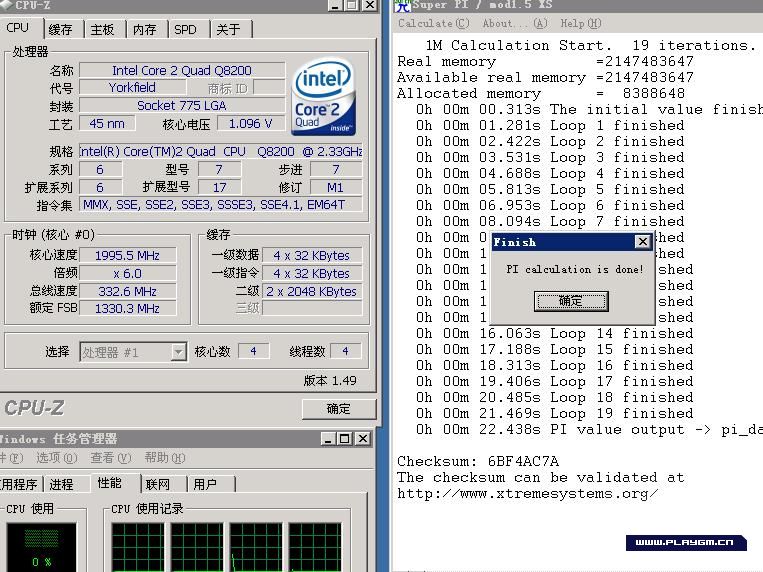Image resolution: width=763 pixels, height=572 pixels.
Task: Click the processor name field Intel Core 2 Quad Q8200
Action: click(x=181, y=70)
